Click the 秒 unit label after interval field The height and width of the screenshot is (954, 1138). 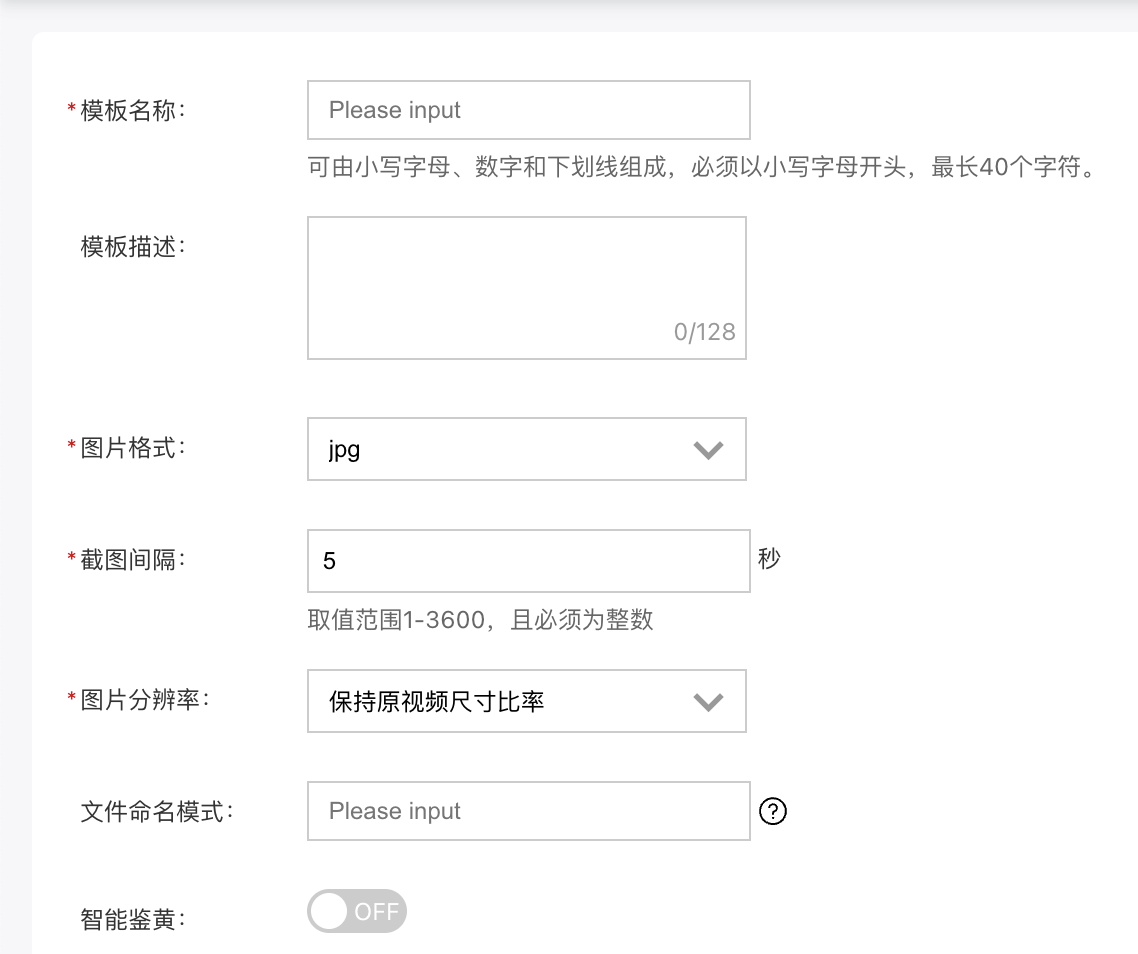coord(769,558)
